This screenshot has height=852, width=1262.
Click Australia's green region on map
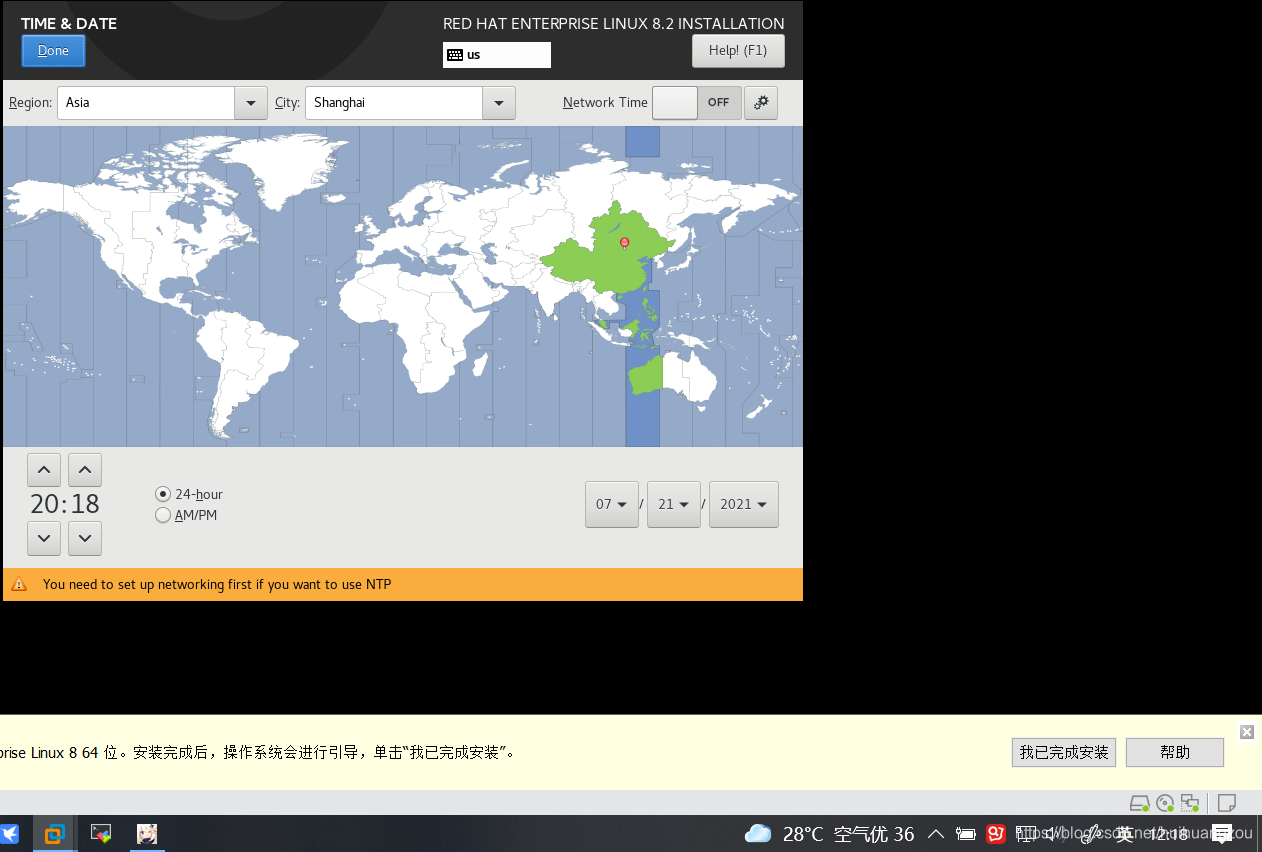(648, 376)
